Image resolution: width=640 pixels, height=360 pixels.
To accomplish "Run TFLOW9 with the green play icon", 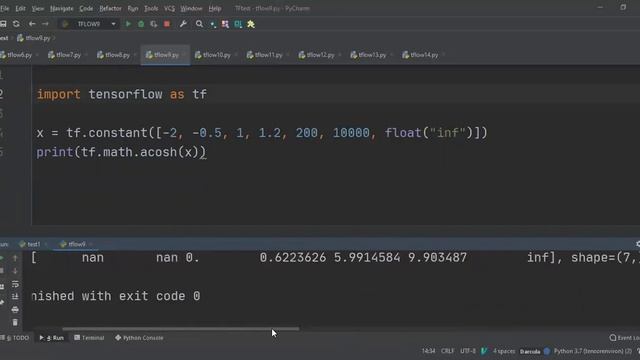I will pos(128,24).
